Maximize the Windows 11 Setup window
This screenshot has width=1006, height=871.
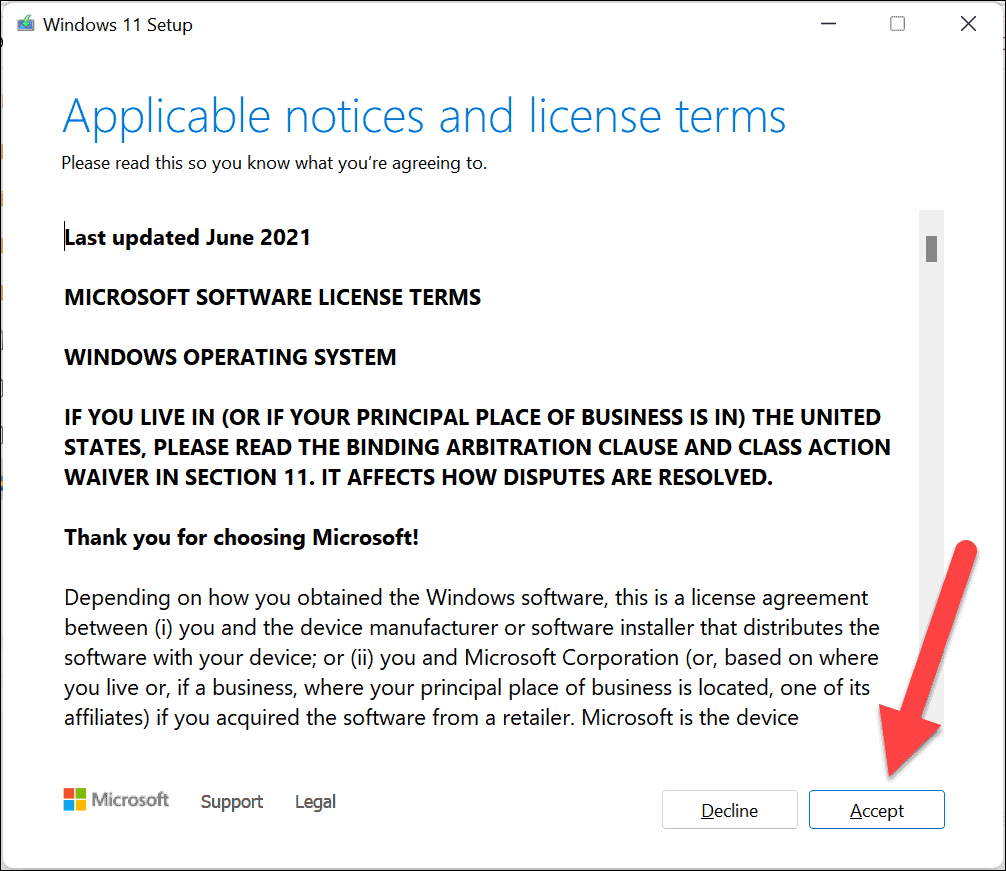pyautogui.click(x=897, y=24)
